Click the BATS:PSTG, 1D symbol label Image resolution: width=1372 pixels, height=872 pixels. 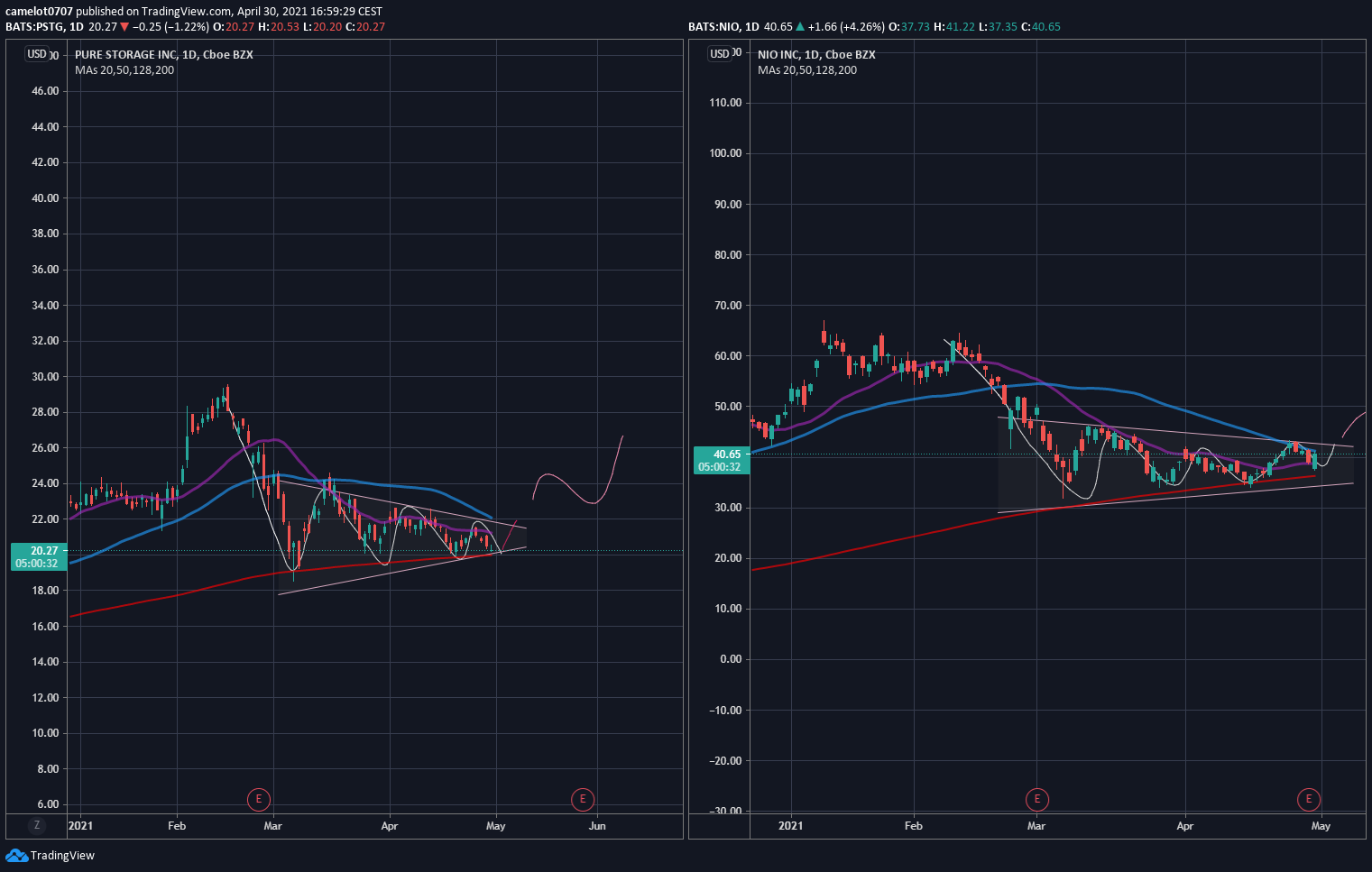44,27
